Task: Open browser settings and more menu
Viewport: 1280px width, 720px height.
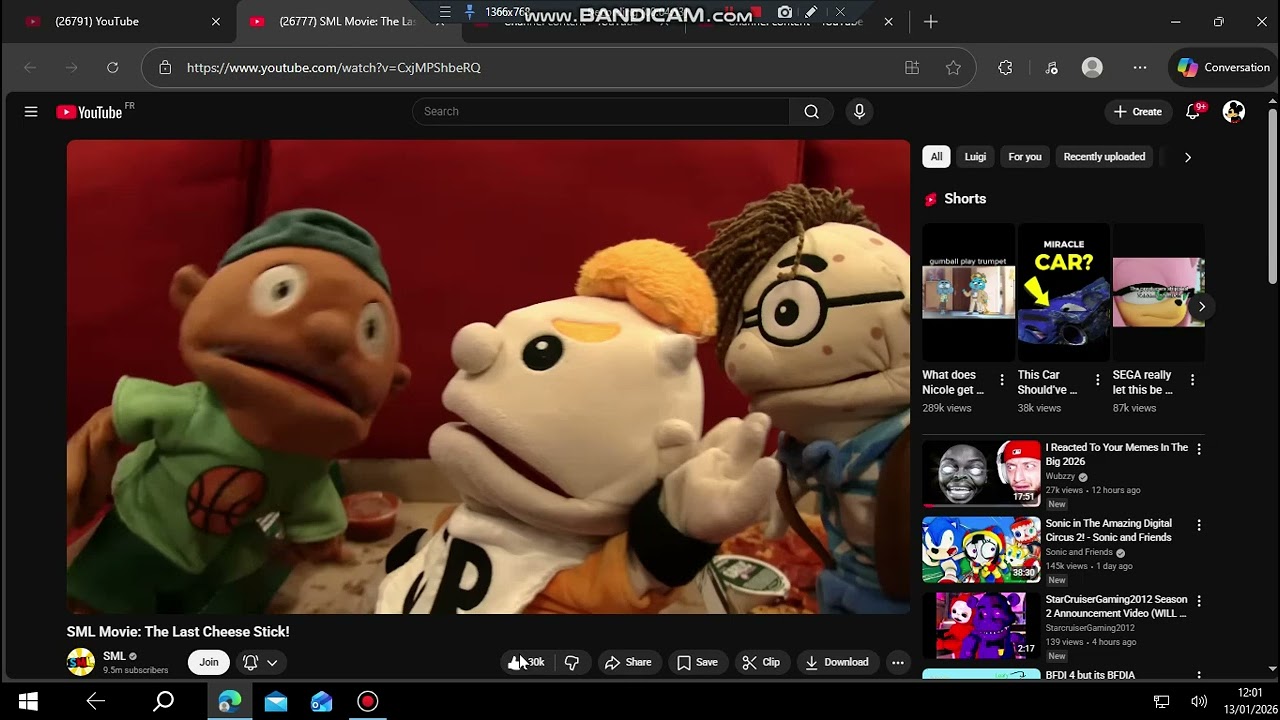Action: coord(1140,67)
